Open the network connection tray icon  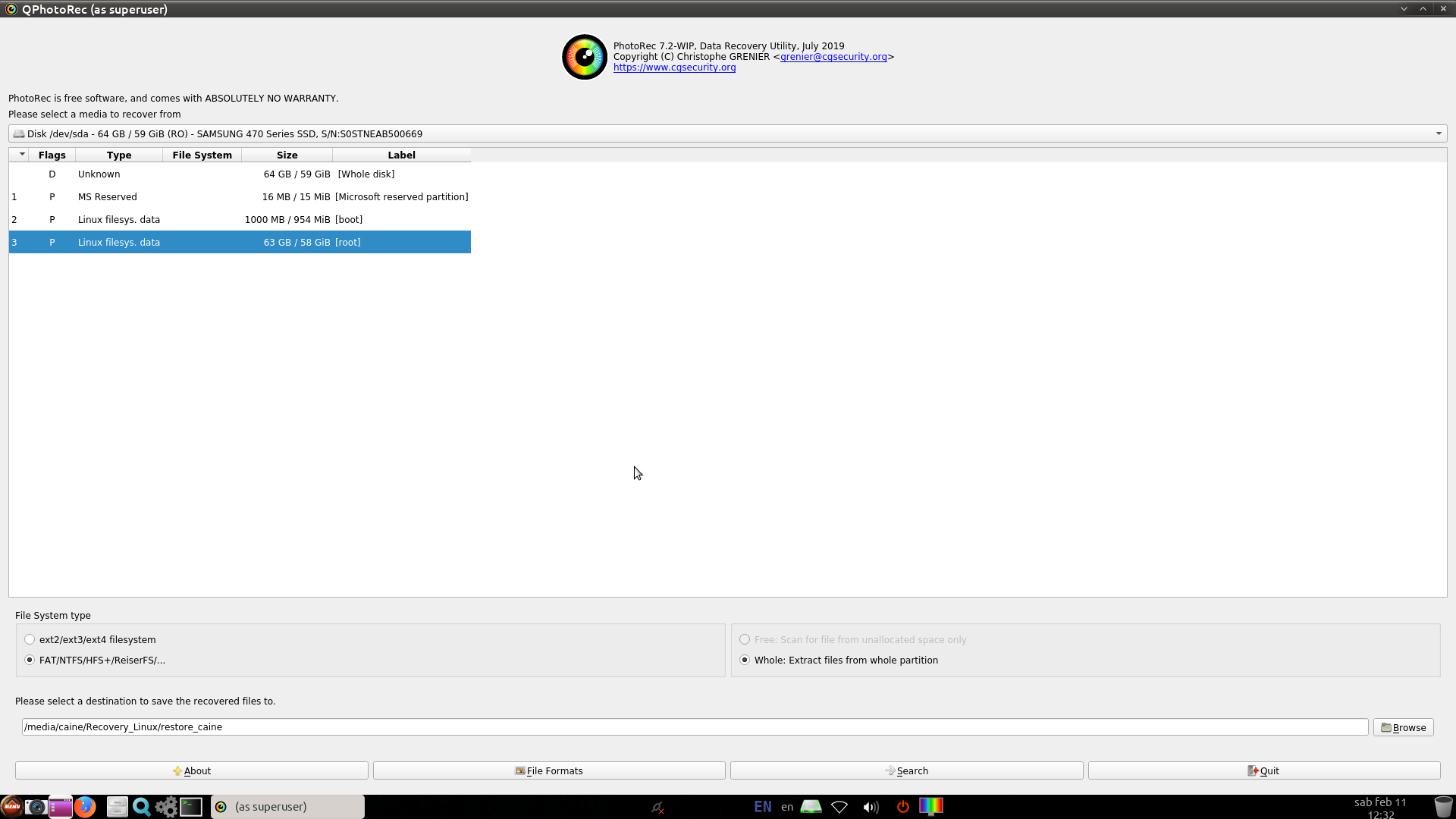click(839, 807)
